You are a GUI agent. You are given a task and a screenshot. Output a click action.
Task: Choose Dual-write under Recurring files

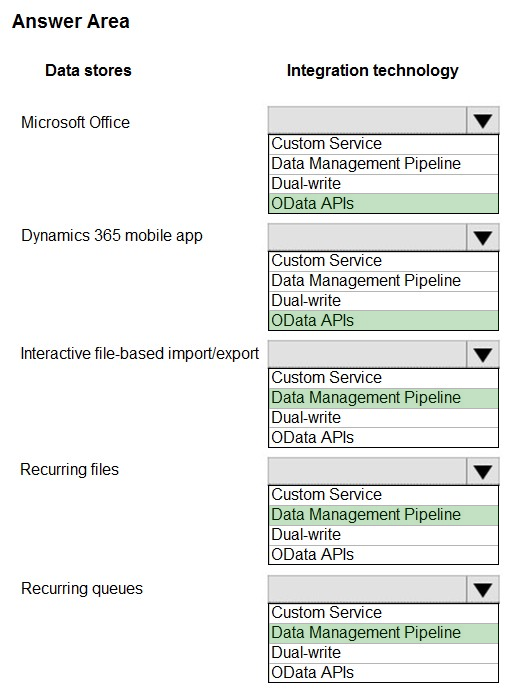384,535
